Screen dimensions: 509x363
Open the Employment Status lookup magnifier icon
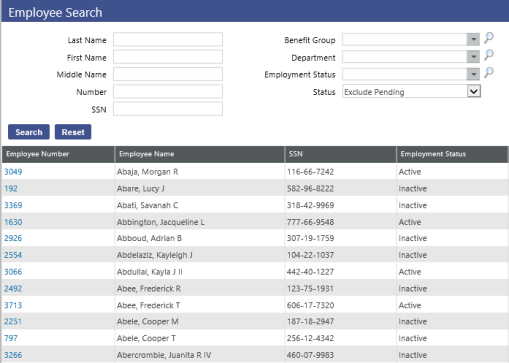[489, 72]
